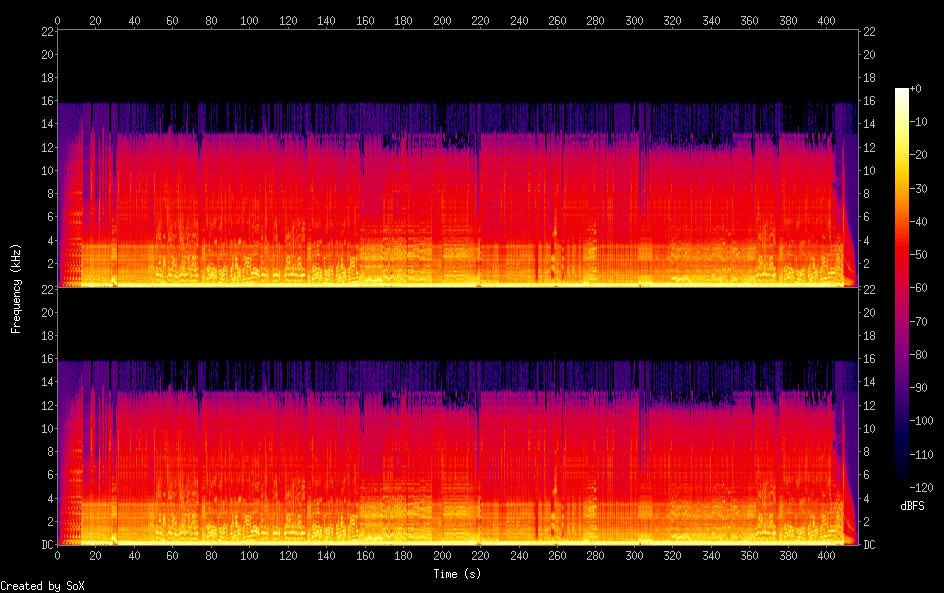This screenshot has height=593, width=944.
Task: Click the 100 mark on the top time axis
Action: click(x=249, y=20)
